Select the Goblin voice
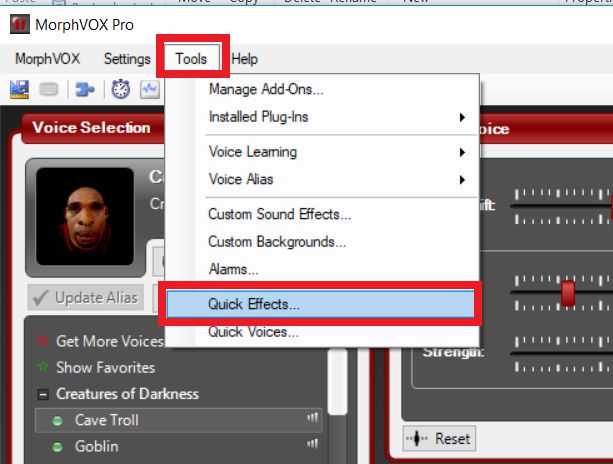 click(178, 446)
